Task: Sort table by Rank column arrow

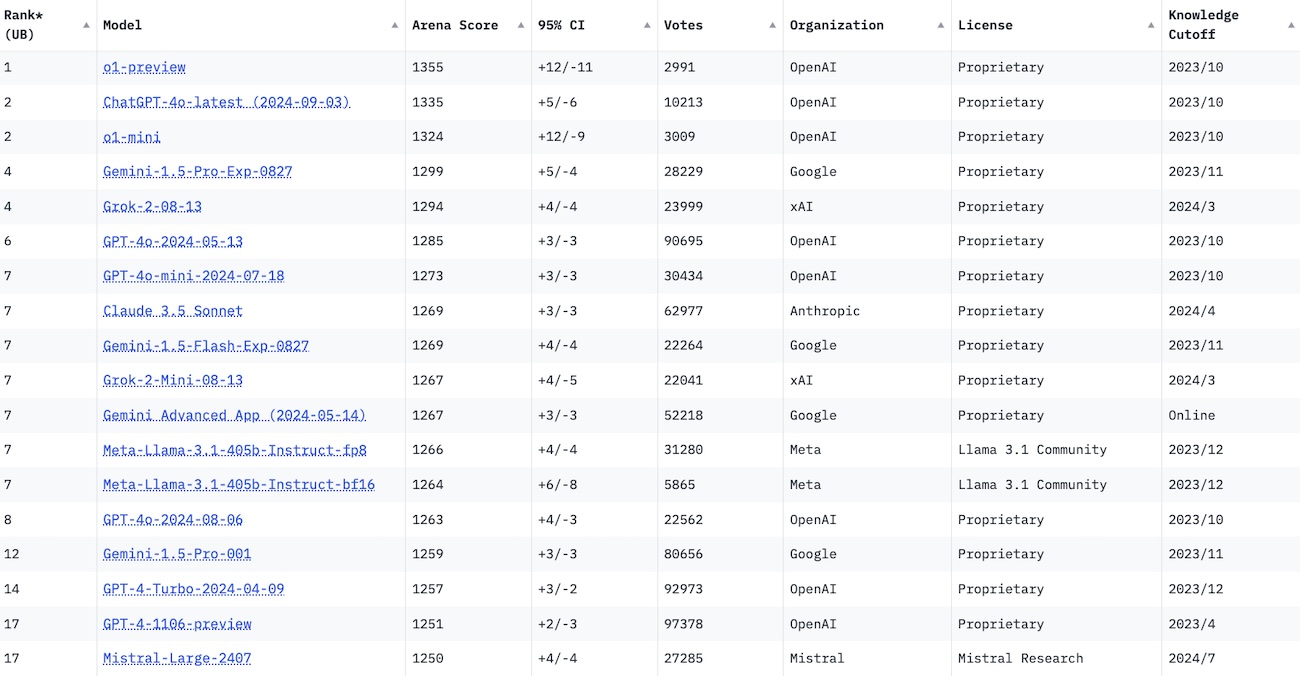Action: pos(86,25)
